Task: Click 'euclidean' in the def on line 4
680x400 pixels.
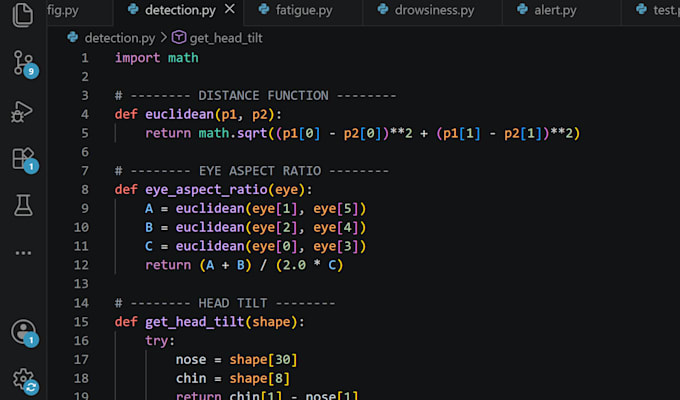Action: pos(180,115)
